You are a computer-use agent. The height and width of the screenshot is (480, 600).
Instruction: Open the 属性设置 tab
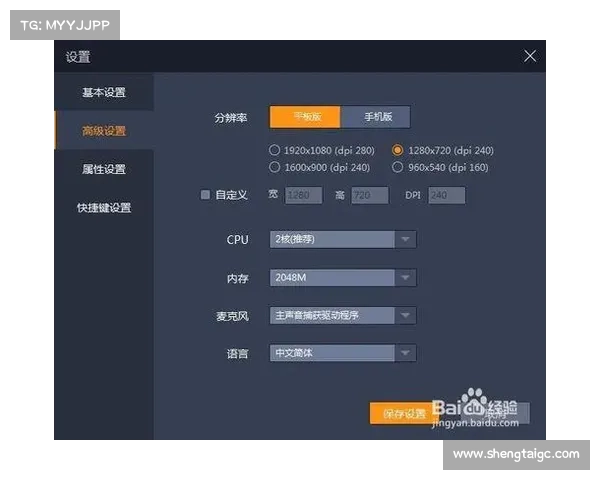pyautogui.click(x=104, y=169)
